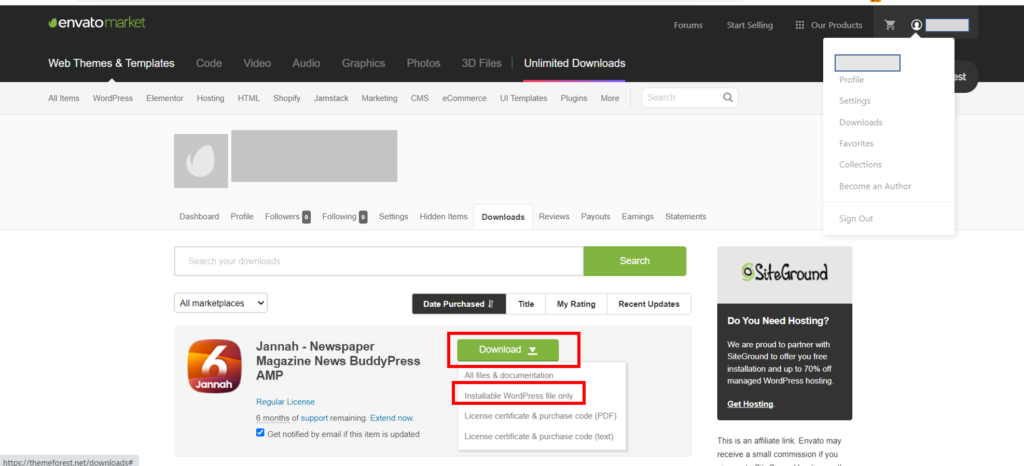The height and width of the screenshot is (466, 1024).
Task: Expand the green Download button menu
Action: (x=507, y=350)
